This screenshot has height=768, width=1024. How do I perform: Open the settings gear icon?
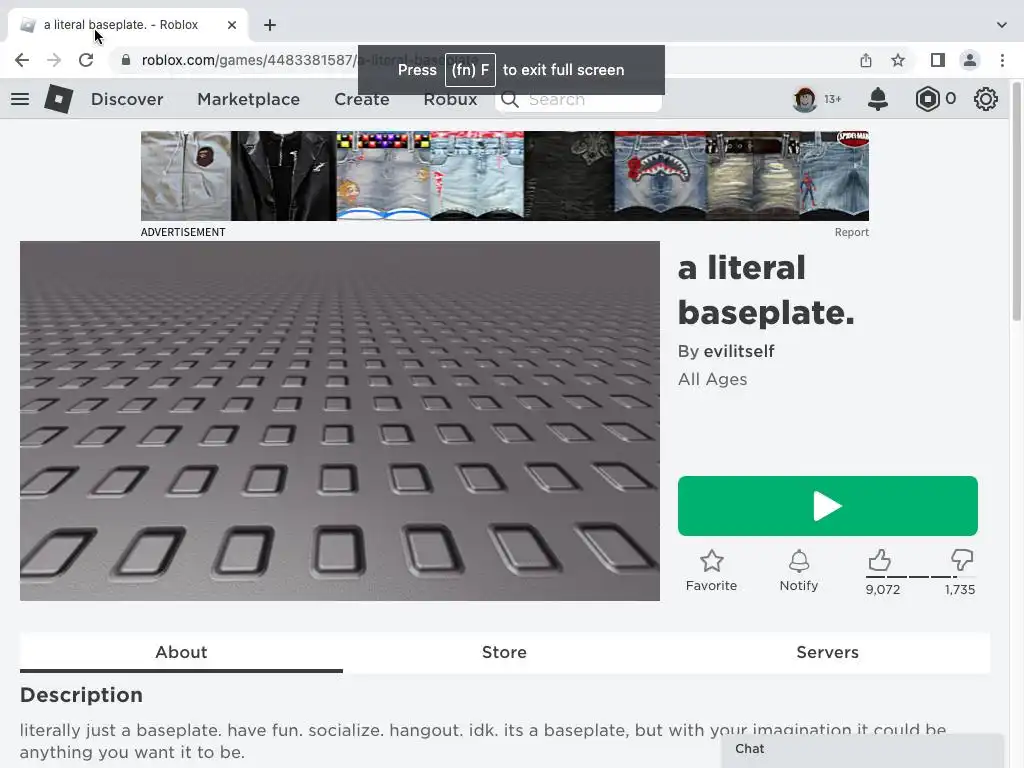click(985, 99)
